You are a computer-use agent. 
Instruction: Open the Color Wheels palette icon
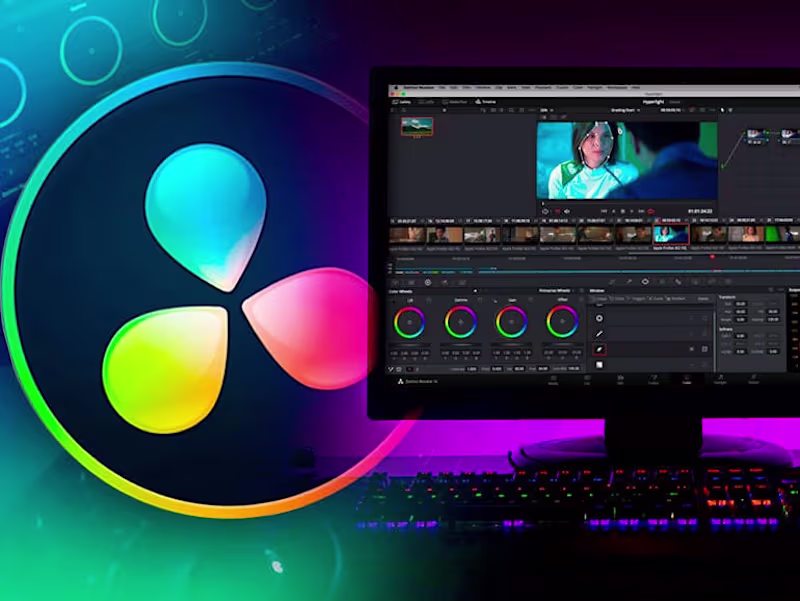428,282
